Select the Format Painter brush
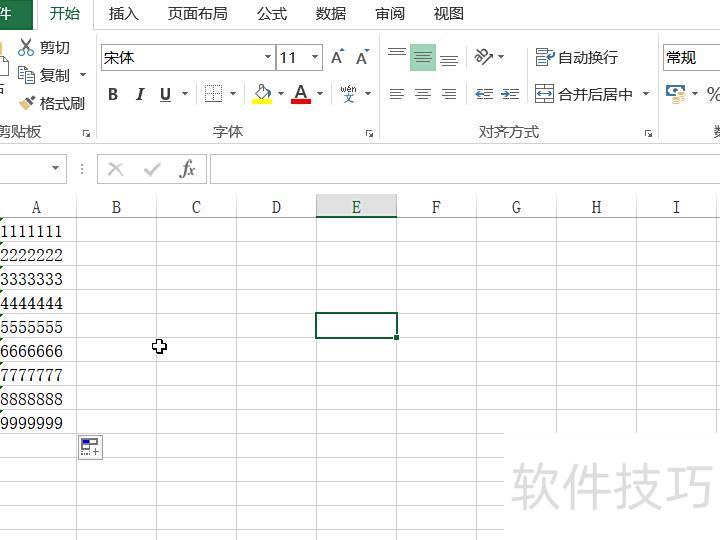Image resolution: width=720 pixels, height=540 pixels. click(27, 103)
